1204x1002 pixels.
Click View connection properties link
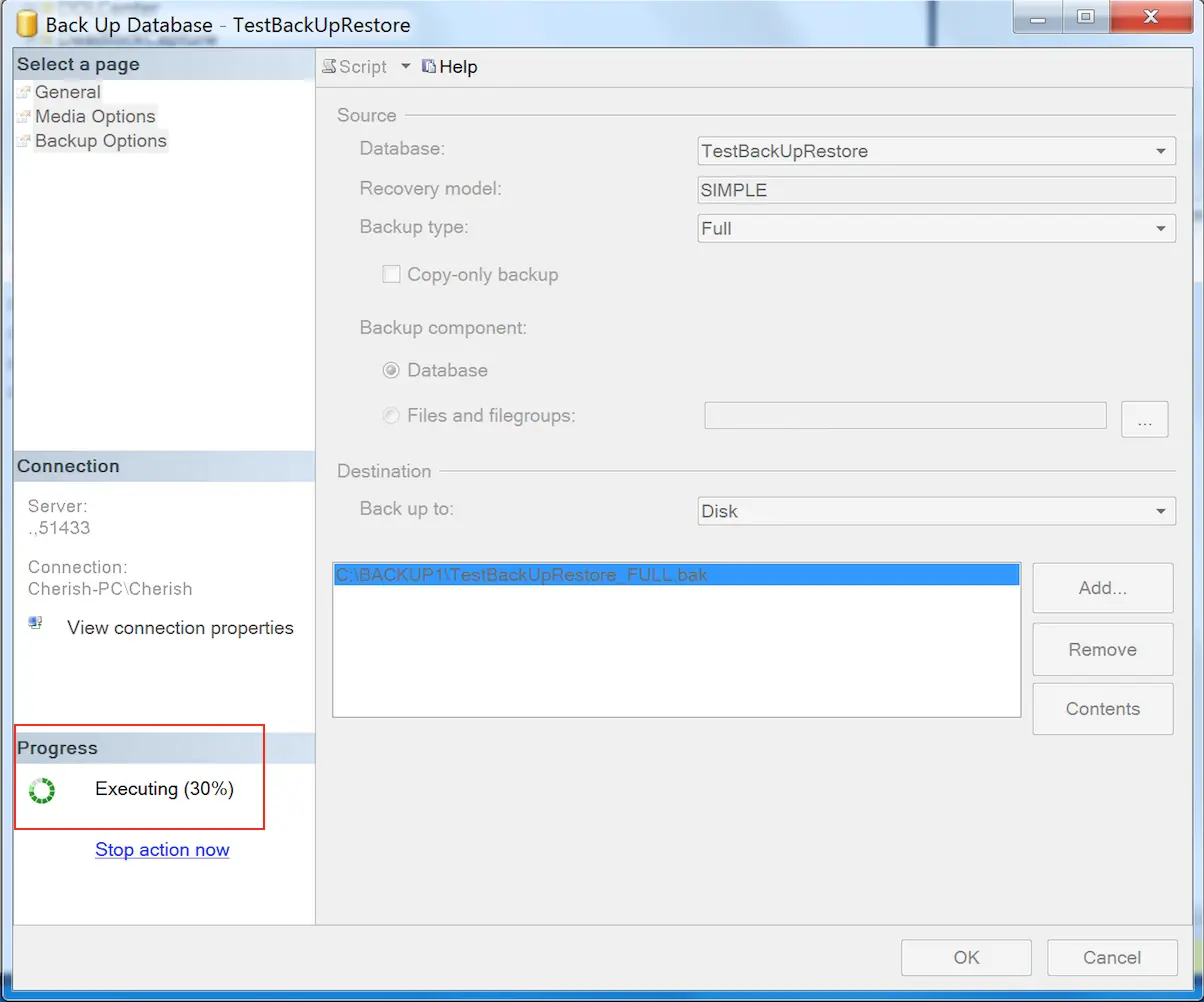180,628
